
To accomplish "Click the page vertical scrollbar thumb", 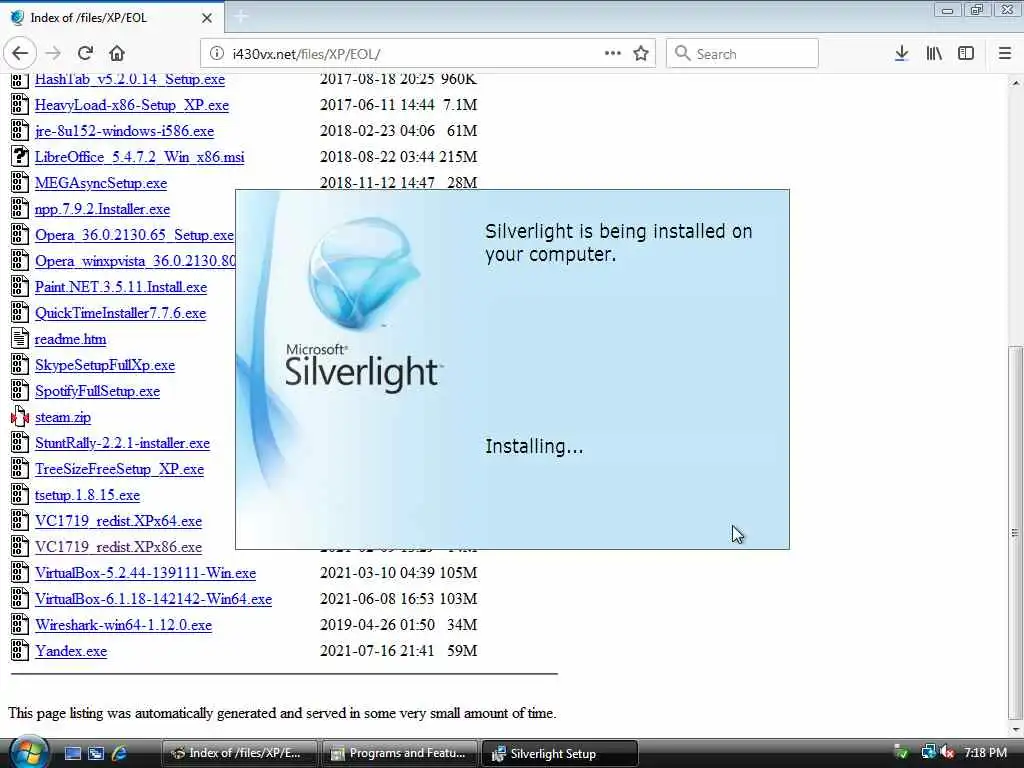I will click(1015, 532).
